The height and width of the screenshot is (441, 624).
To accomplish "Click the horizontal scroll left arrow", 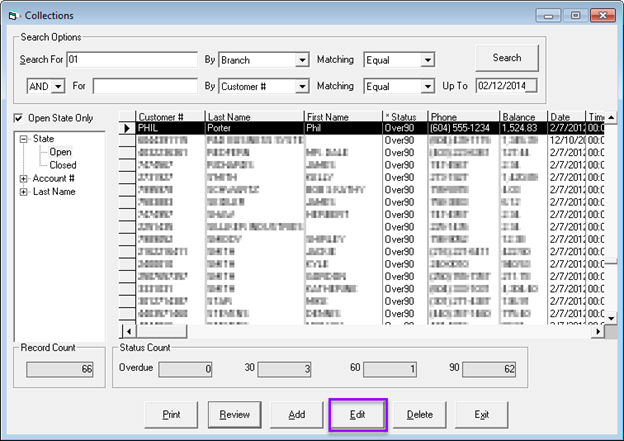I will pos(129,331).
